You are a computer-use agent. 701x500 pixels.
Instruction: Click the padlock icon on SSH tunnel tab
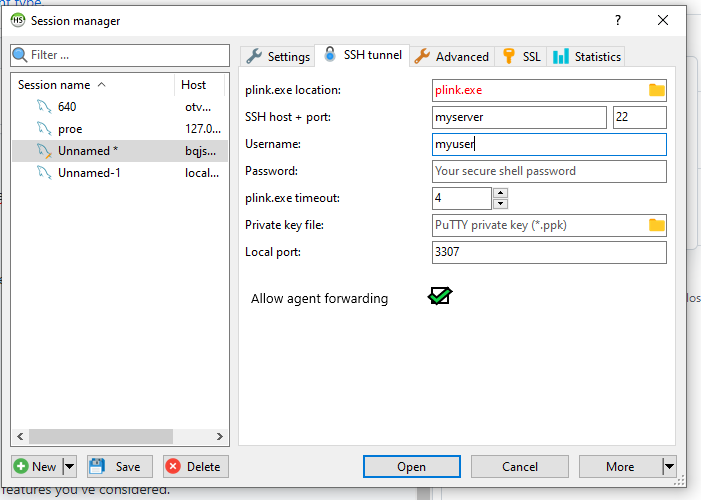pyautogui.click(x=330, y=54)
